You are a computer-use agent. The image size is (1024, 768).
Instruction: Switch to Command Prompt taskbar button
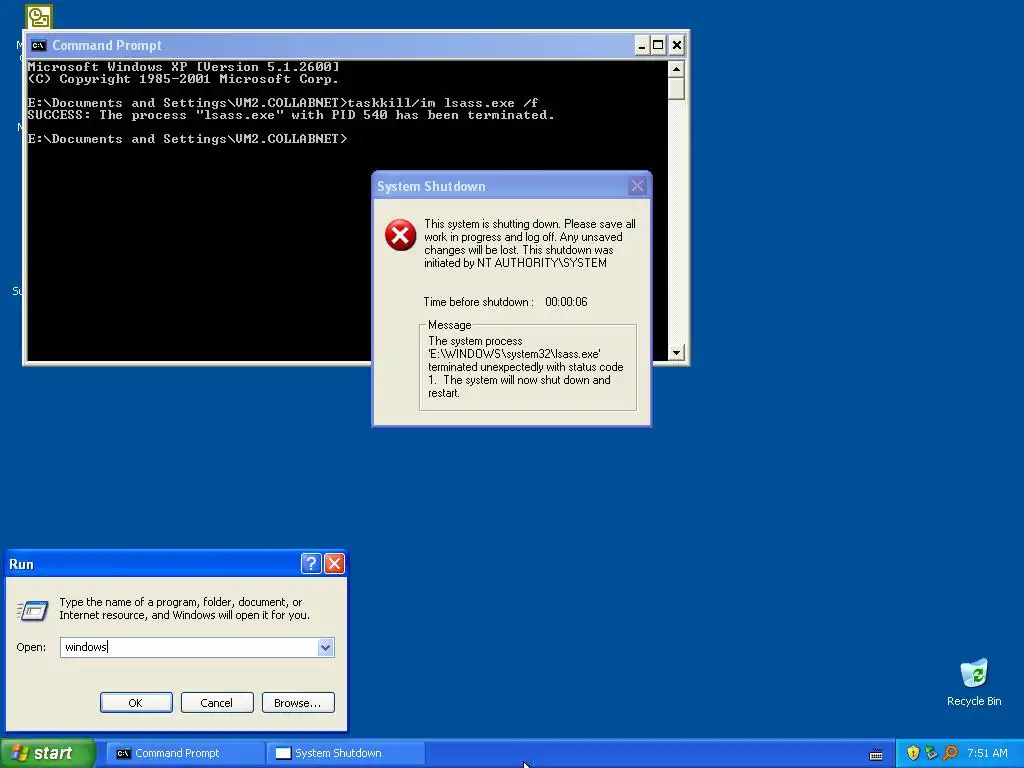pyautogui.click(x=185, y=753)
